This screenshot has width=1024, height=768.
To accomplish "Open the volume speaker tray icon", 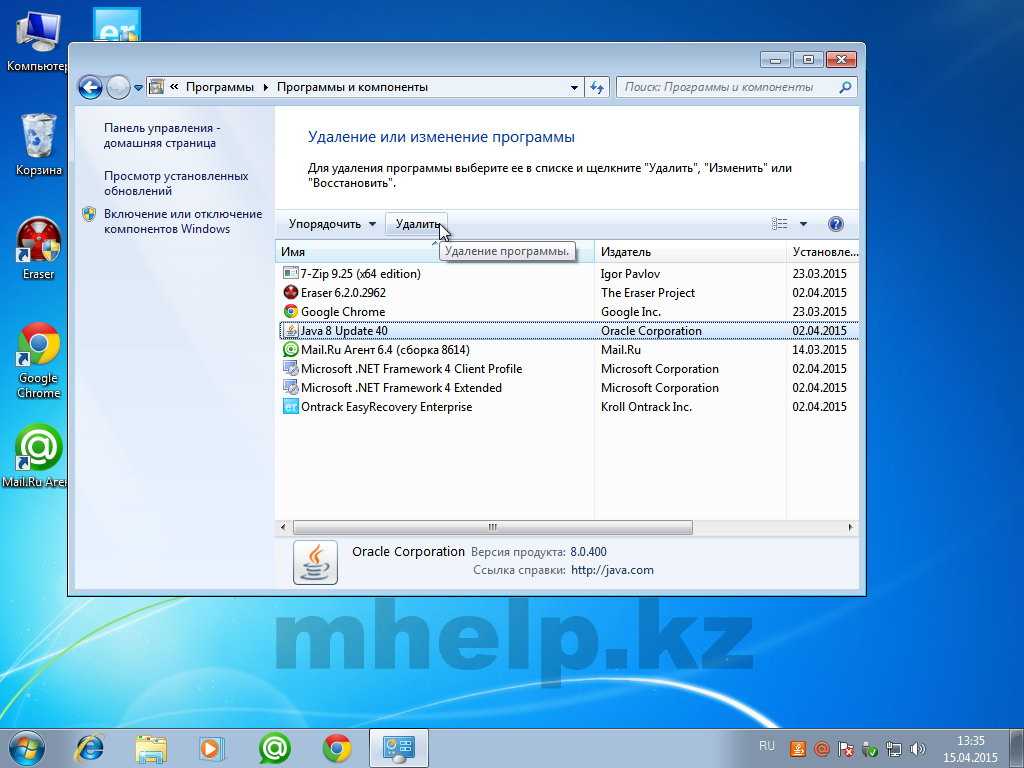I will pos(918,749).
